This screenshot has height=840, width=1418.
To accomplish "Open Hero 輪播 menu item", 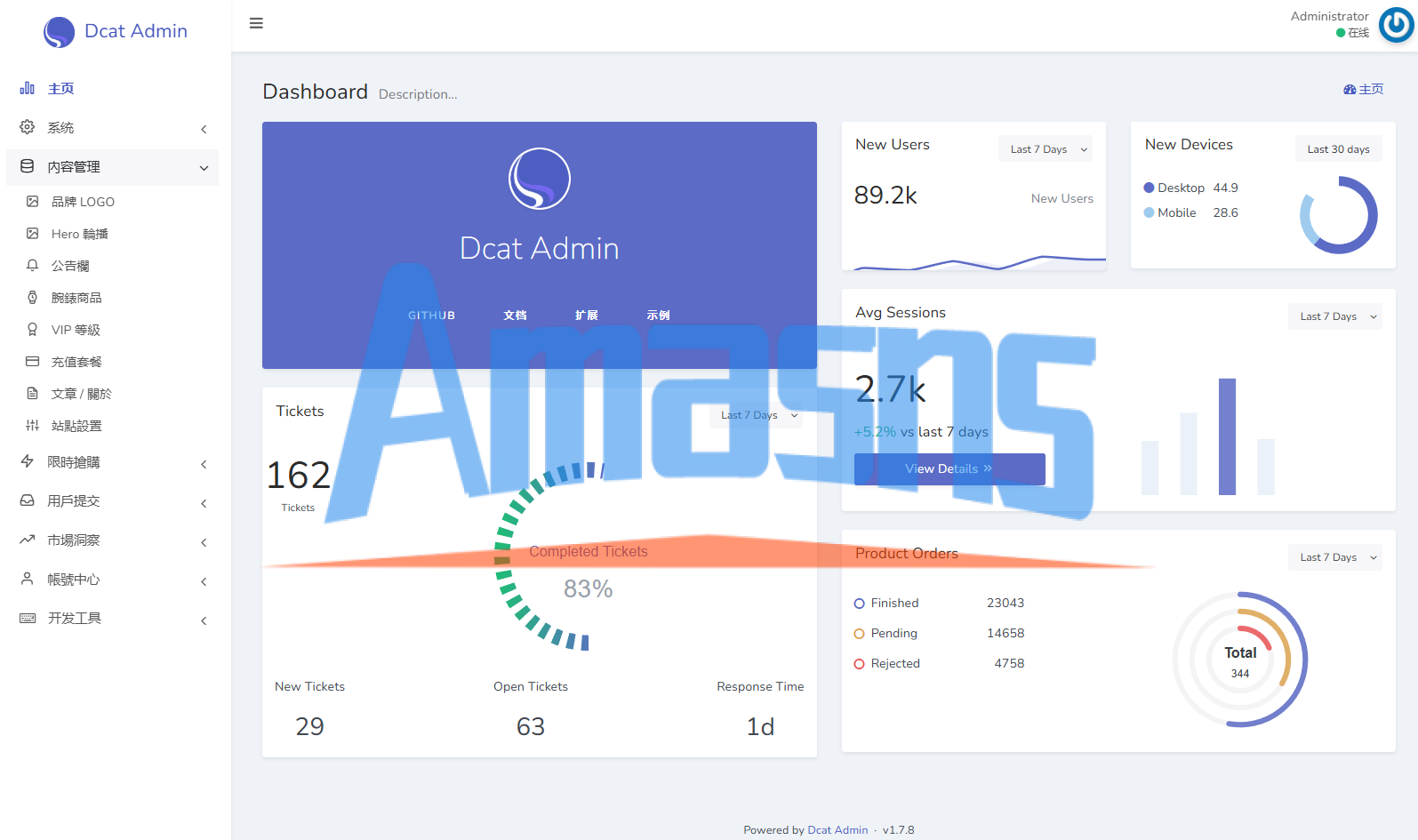I will [x=113, y=234].
